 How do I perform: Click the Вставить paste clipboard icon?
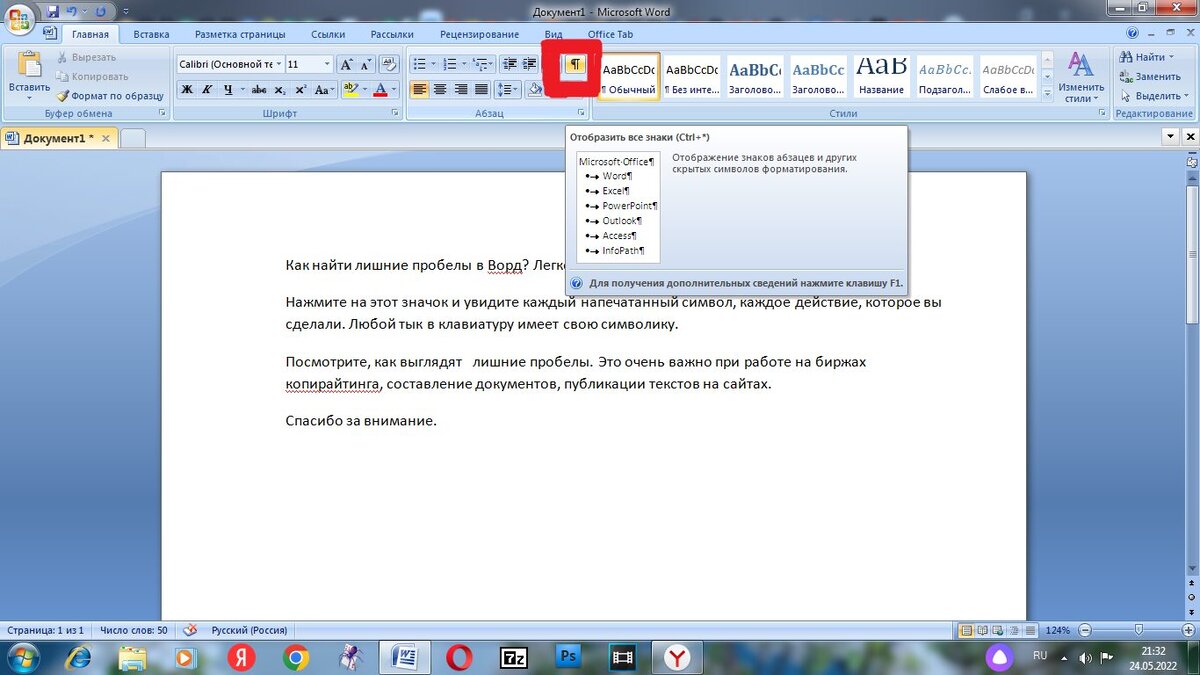28,66
